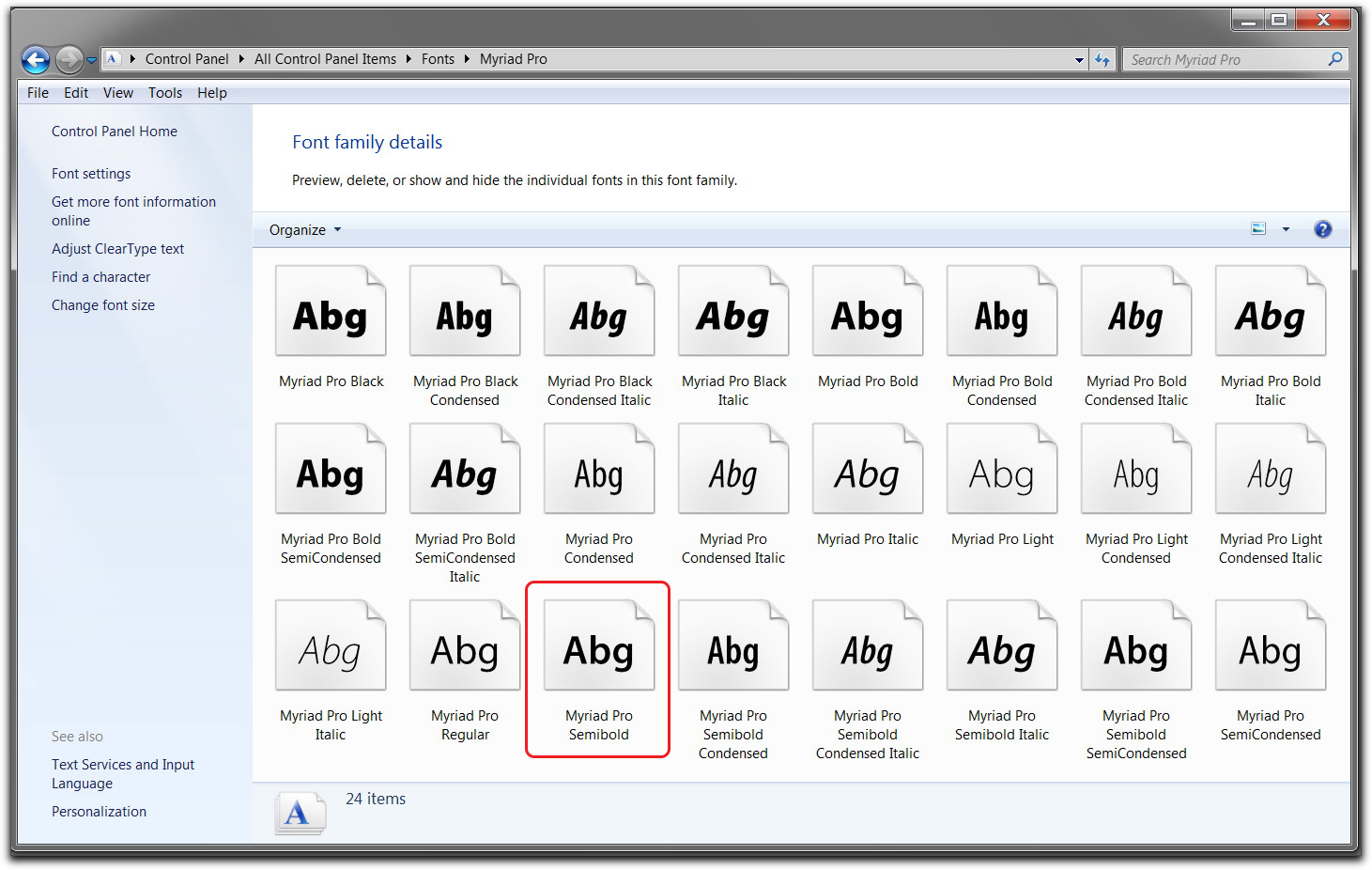Select Myriad Pro Black Condensed font icon
Screen dimensions: 1372x870
click(x=465, y=312)
